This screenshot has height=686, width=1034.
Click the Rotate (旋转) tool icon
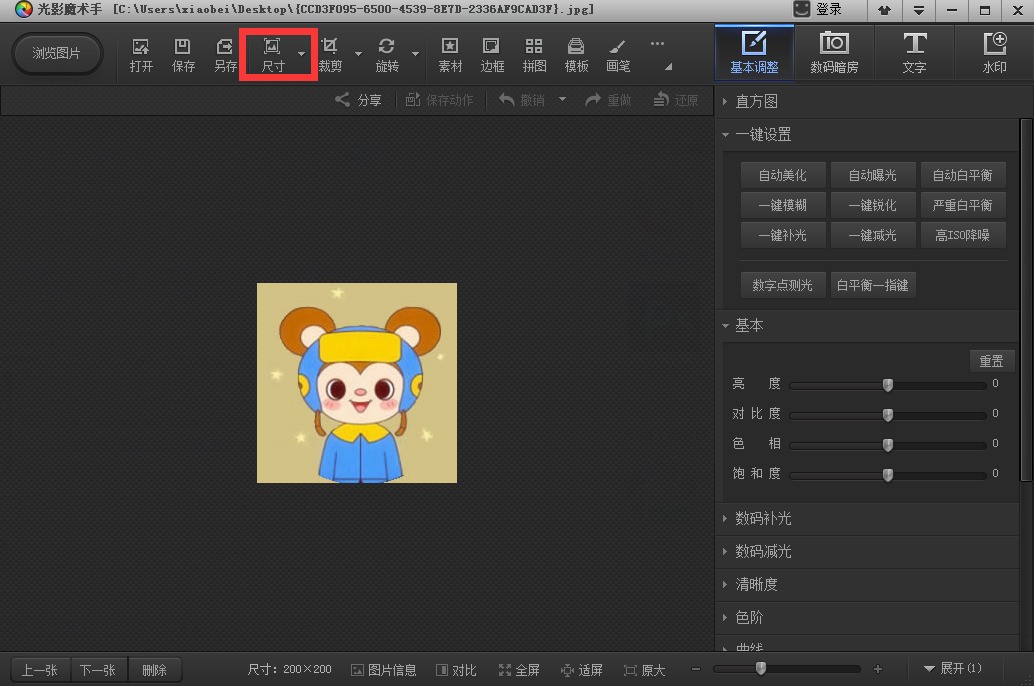[x=387, y=54]
